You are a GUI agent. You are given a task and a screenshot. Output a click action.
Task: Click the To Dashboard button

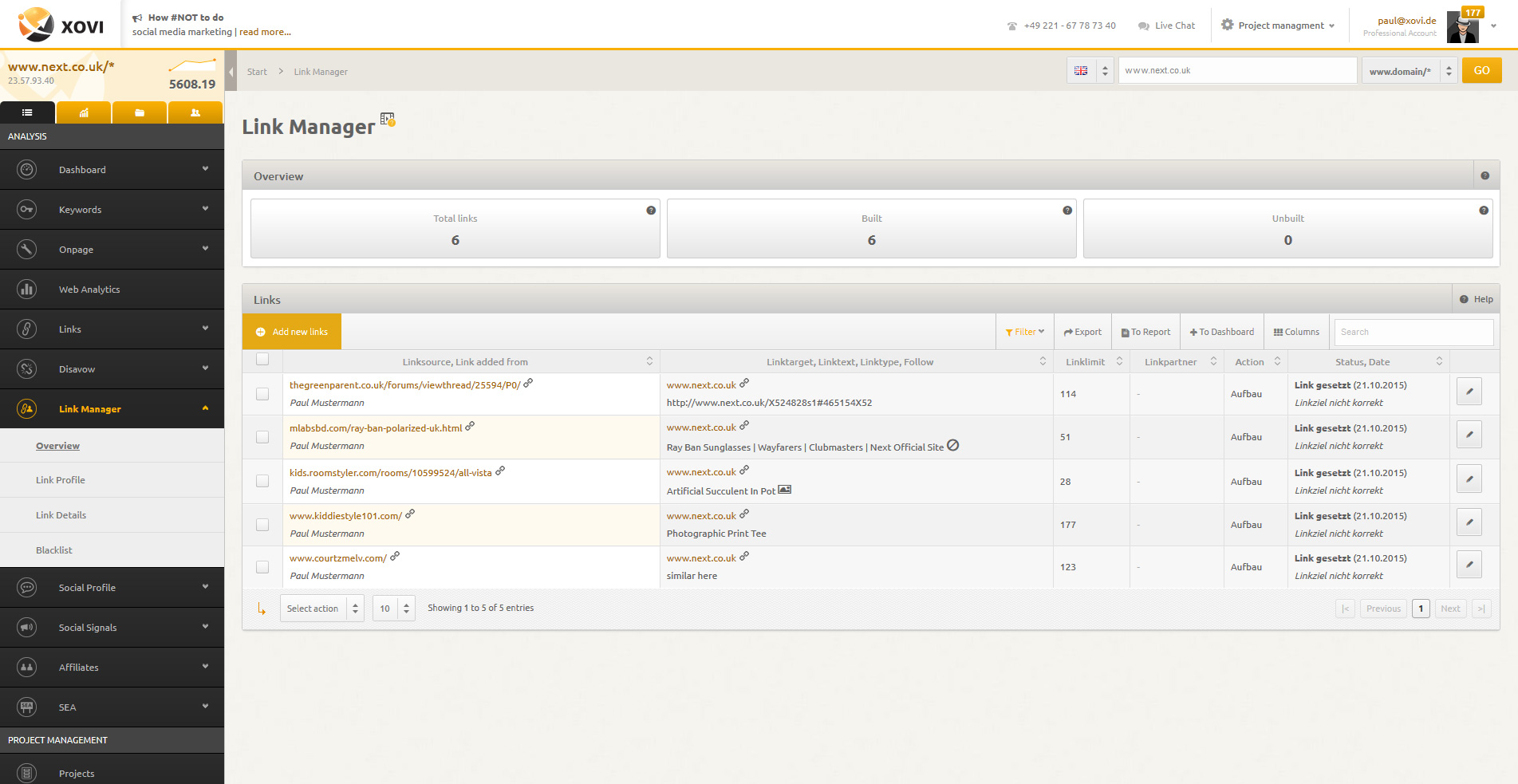[1222, 332]
